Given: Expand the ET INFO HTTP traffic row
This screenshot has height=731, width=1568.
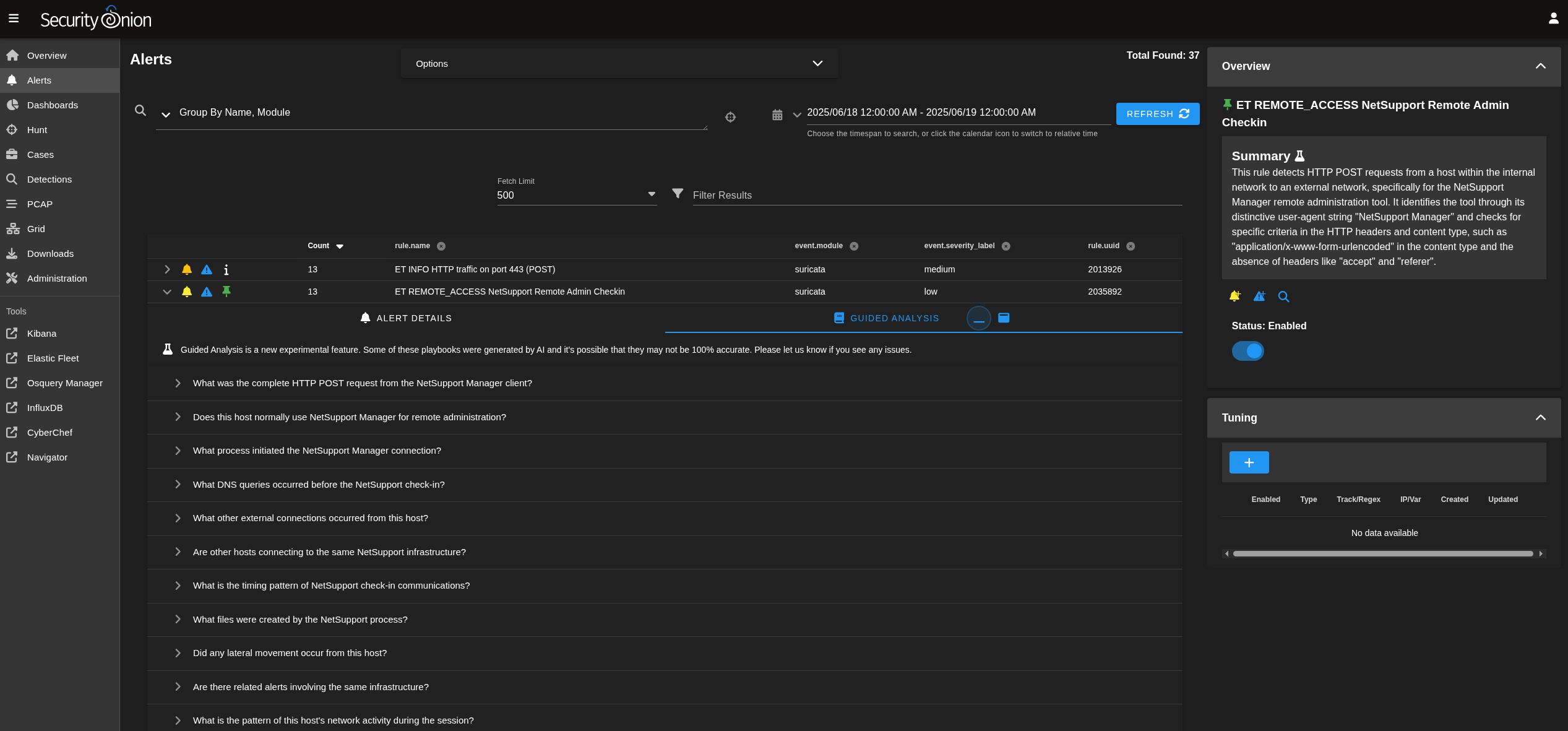Looking at the screenshot, I should pos(167,269).
